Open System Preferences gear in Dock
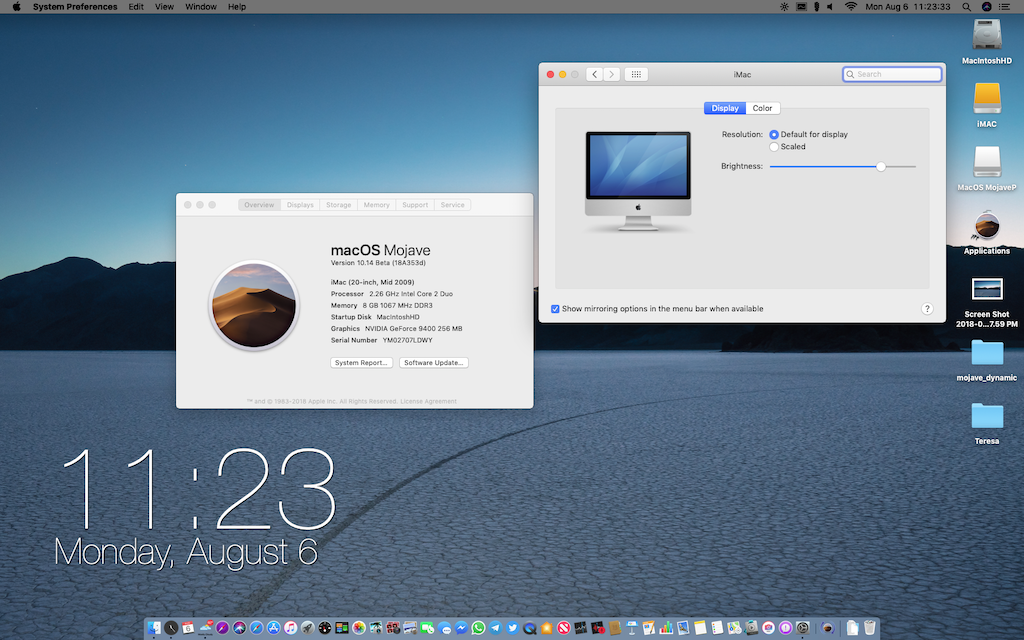The image size is (1024, 640). point(803,628)
